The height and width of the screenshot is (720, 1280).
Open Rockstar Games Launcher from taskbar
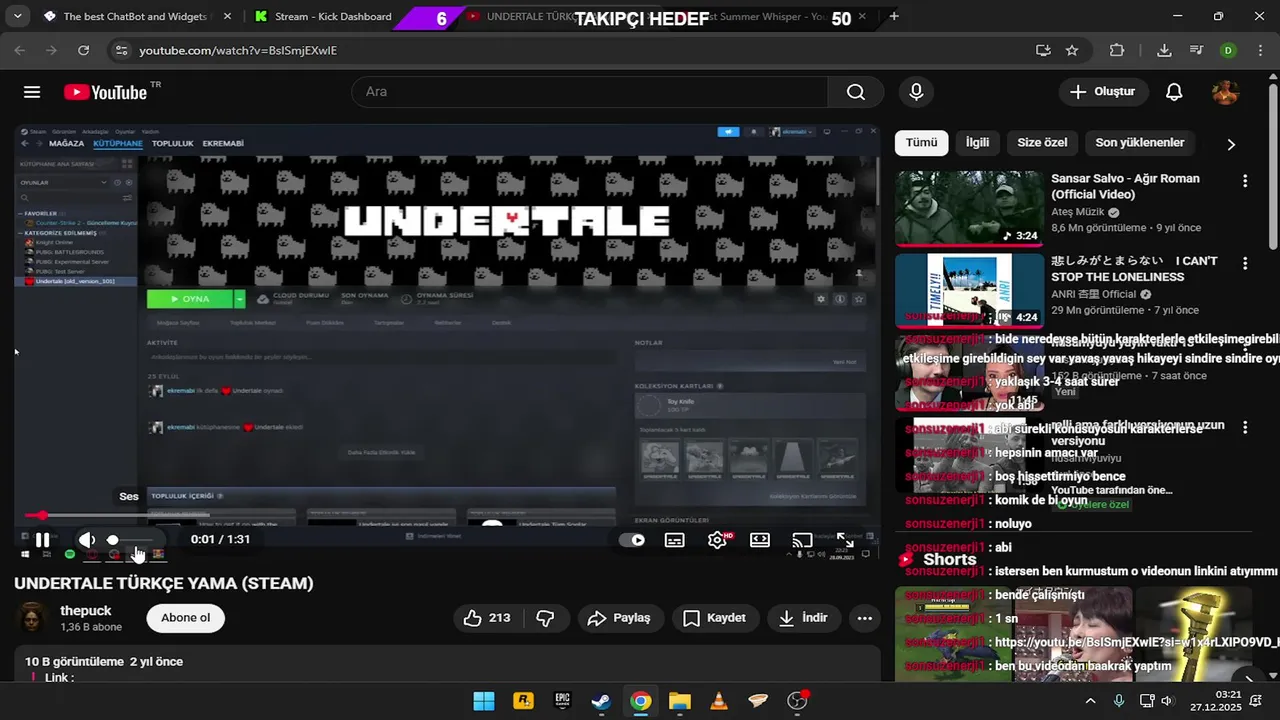(523, 701)
